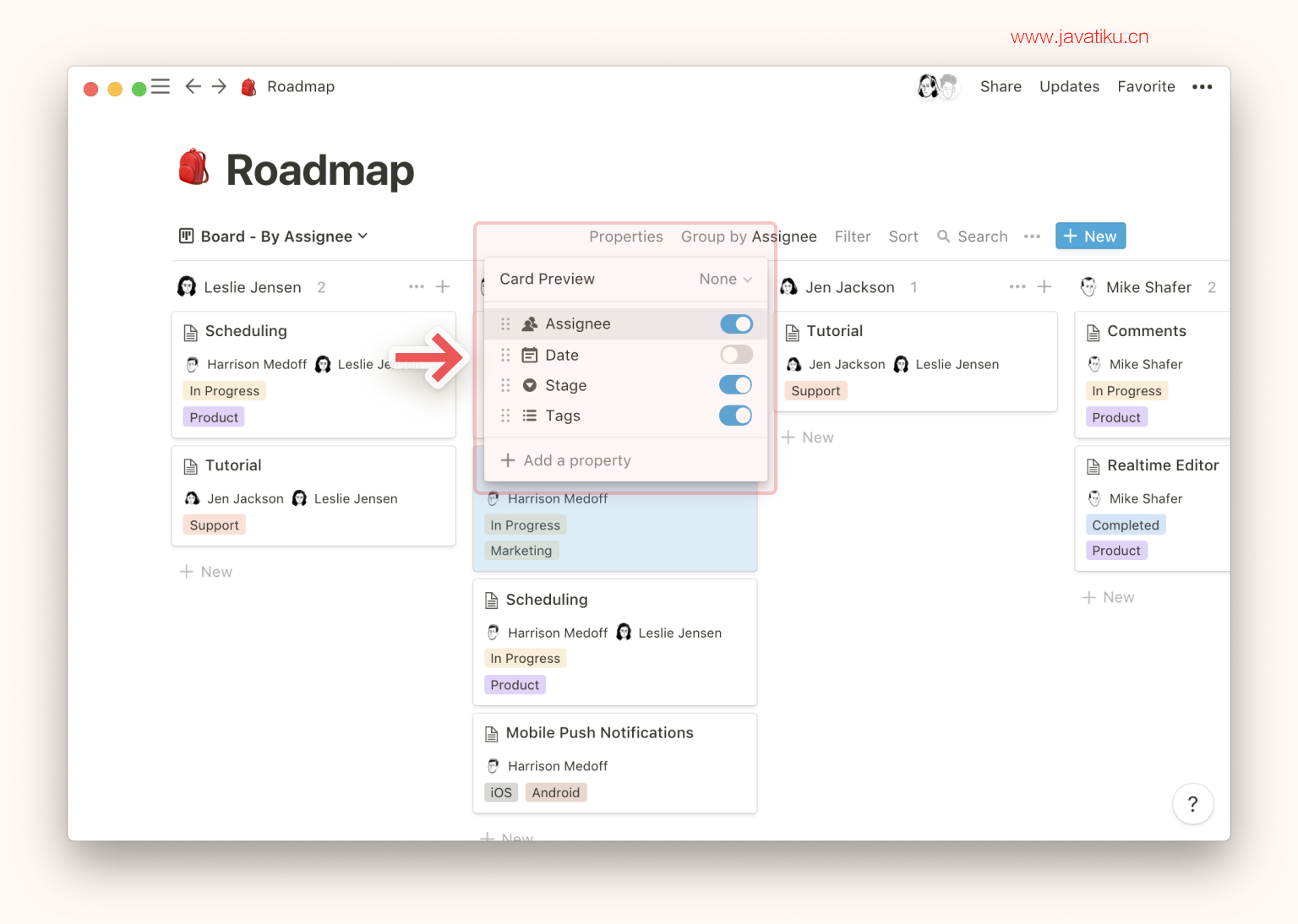Open the Properties menu
The height and width of the screenshot is (924, 1298).
[x=626, y=236]
